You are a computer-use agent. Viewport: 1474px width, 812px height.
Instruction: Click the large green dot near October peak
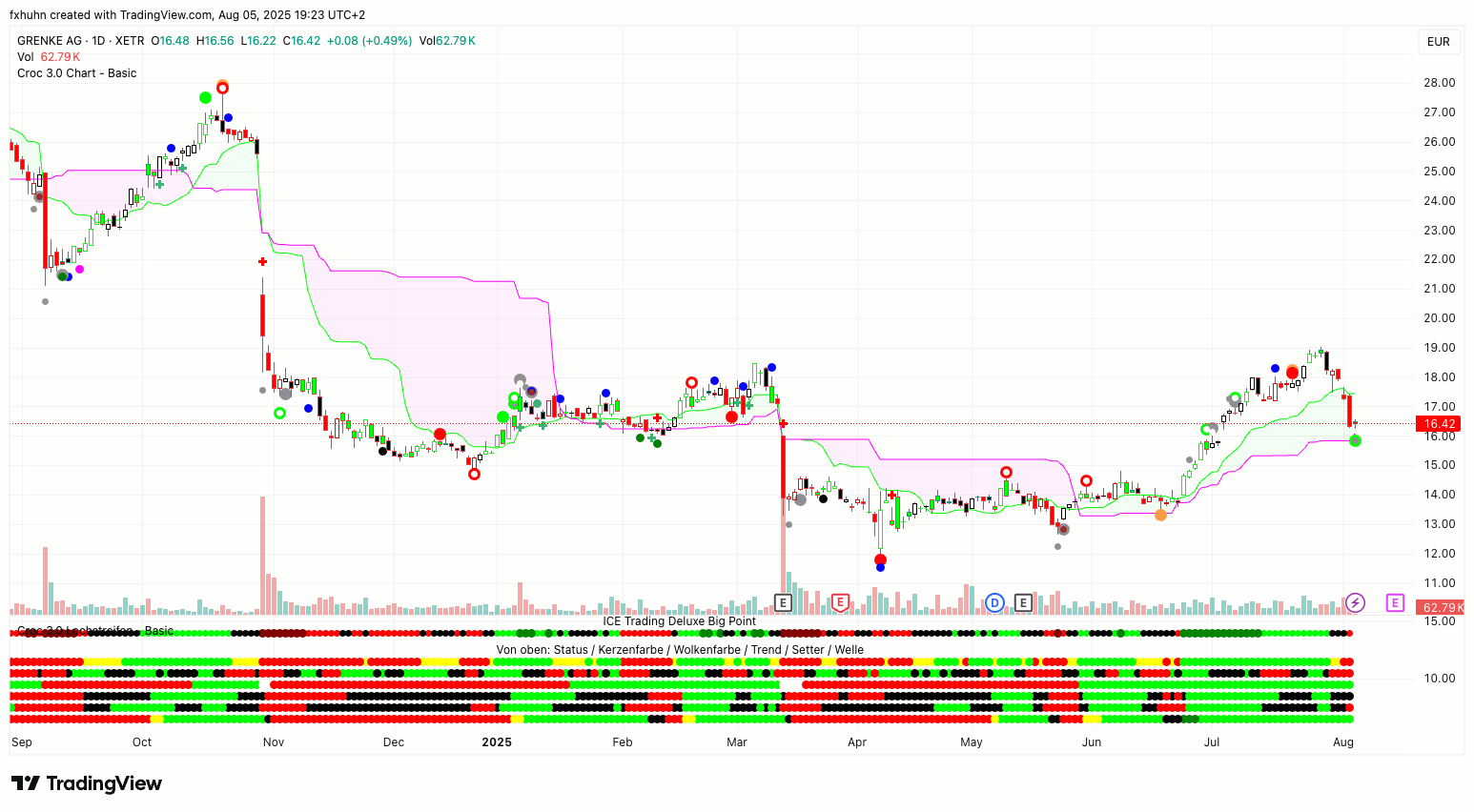point(205,97)
